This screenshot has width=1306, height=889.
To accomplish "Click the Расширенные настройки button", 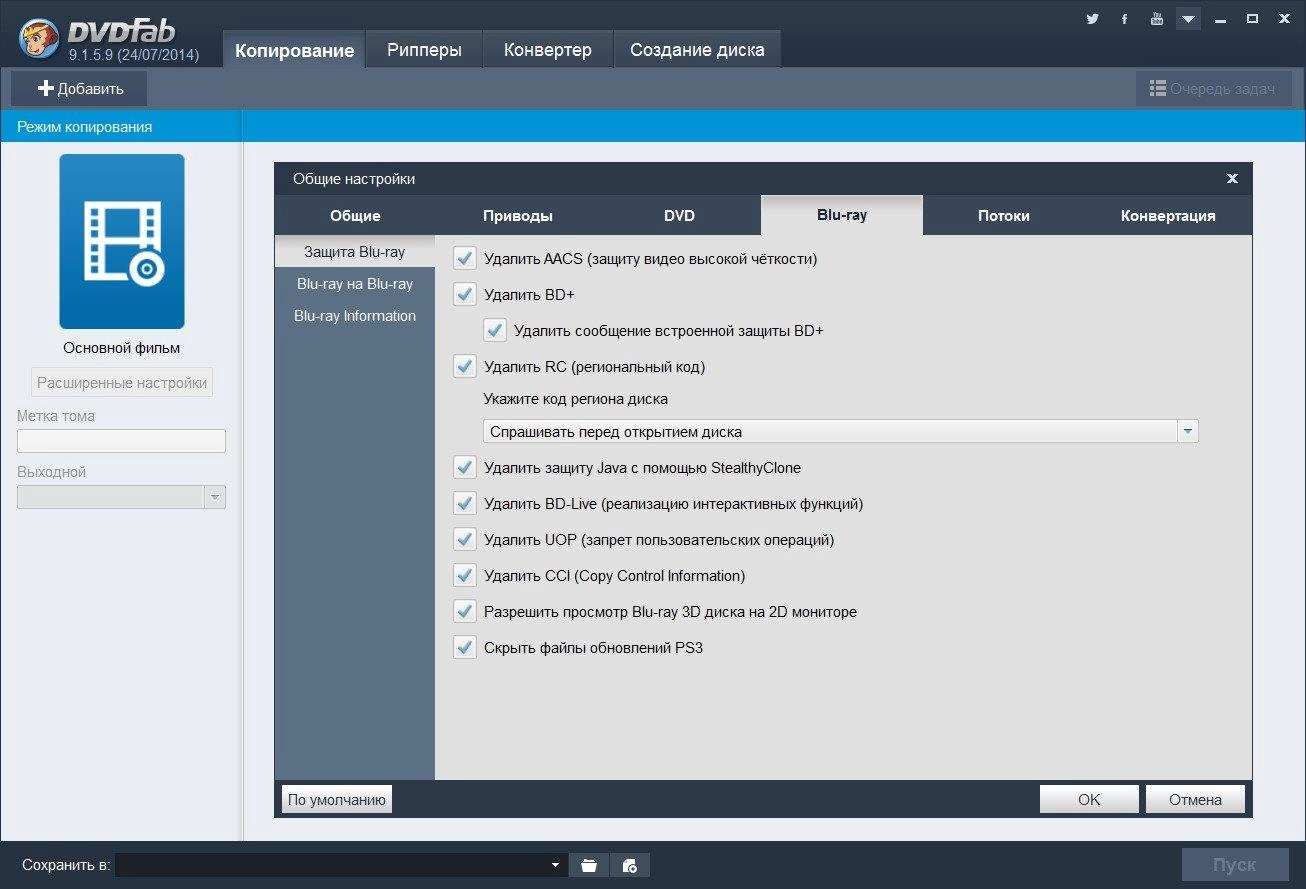I will [122, 383].
